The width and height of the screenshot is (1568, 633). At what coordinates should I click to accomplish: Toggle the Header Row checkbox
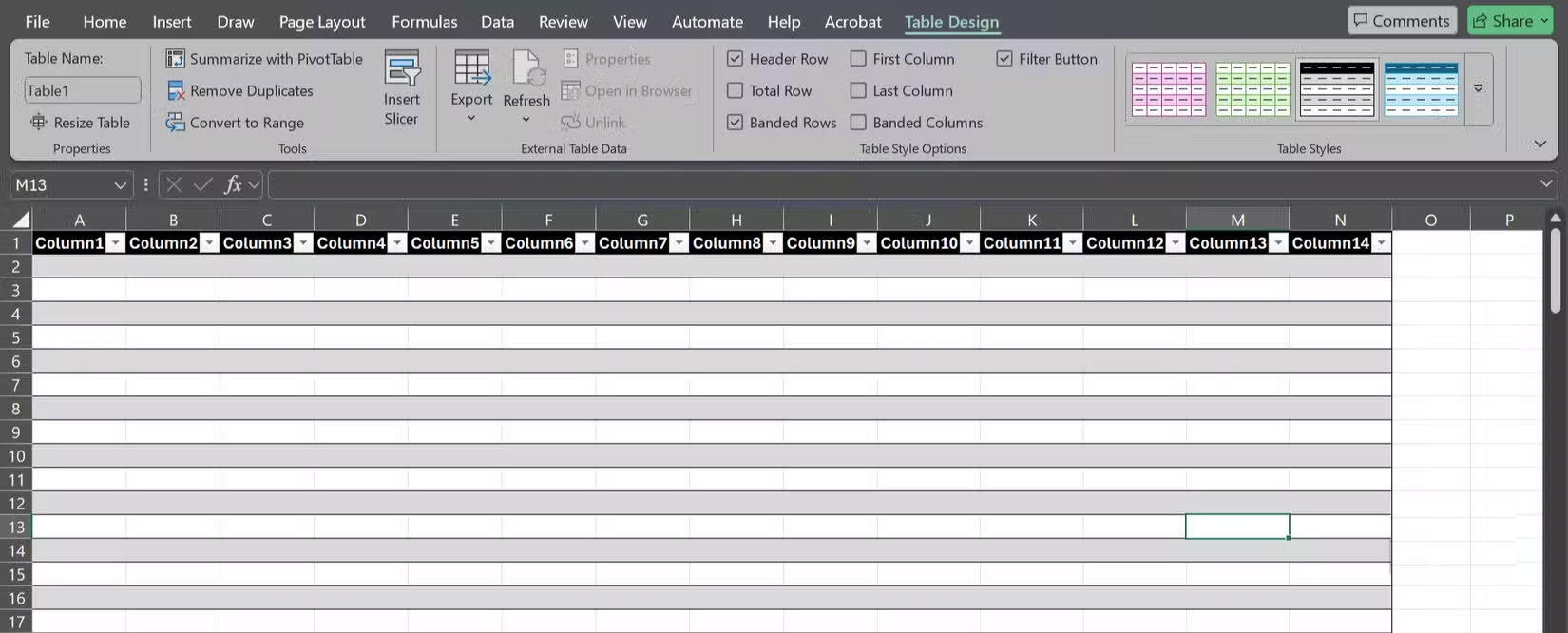735,59
